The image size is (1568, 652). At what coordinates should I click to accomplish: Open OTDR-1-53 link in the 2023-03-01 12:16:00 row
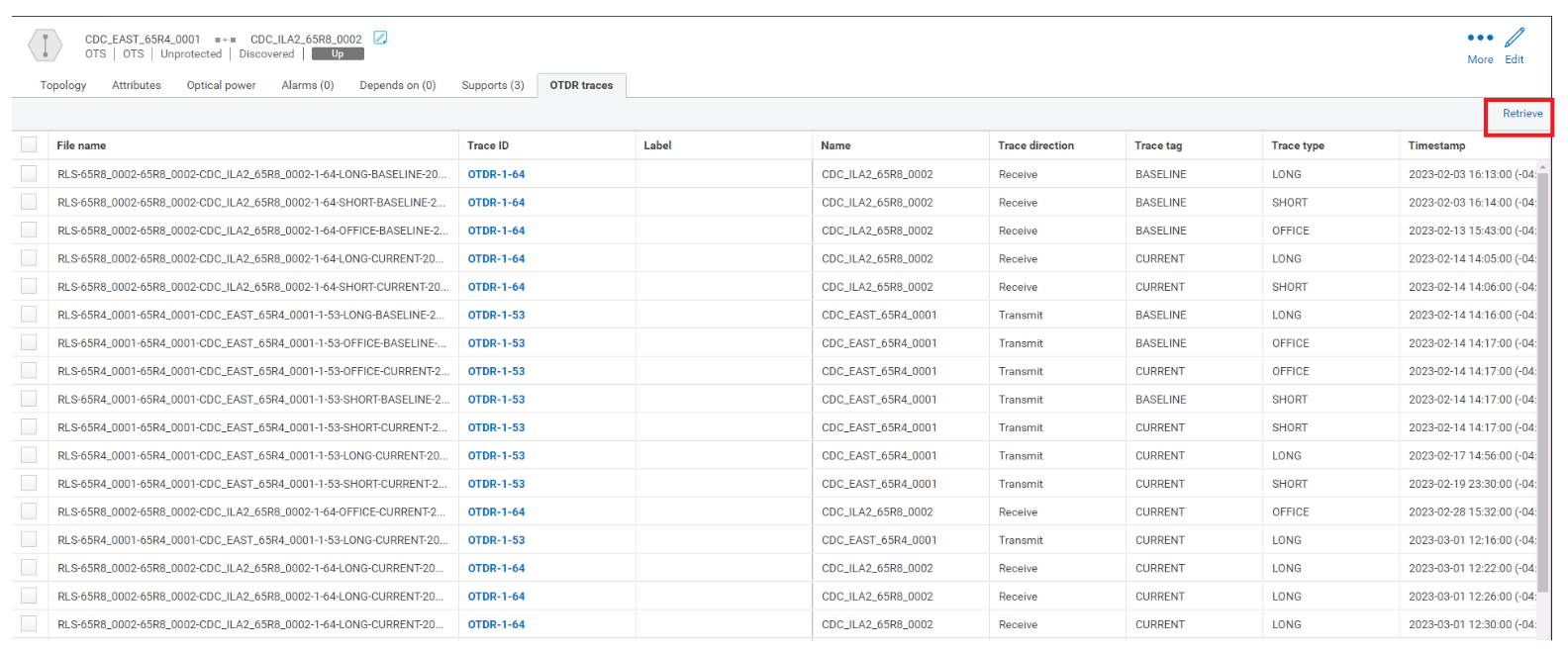tap(497, 540)
